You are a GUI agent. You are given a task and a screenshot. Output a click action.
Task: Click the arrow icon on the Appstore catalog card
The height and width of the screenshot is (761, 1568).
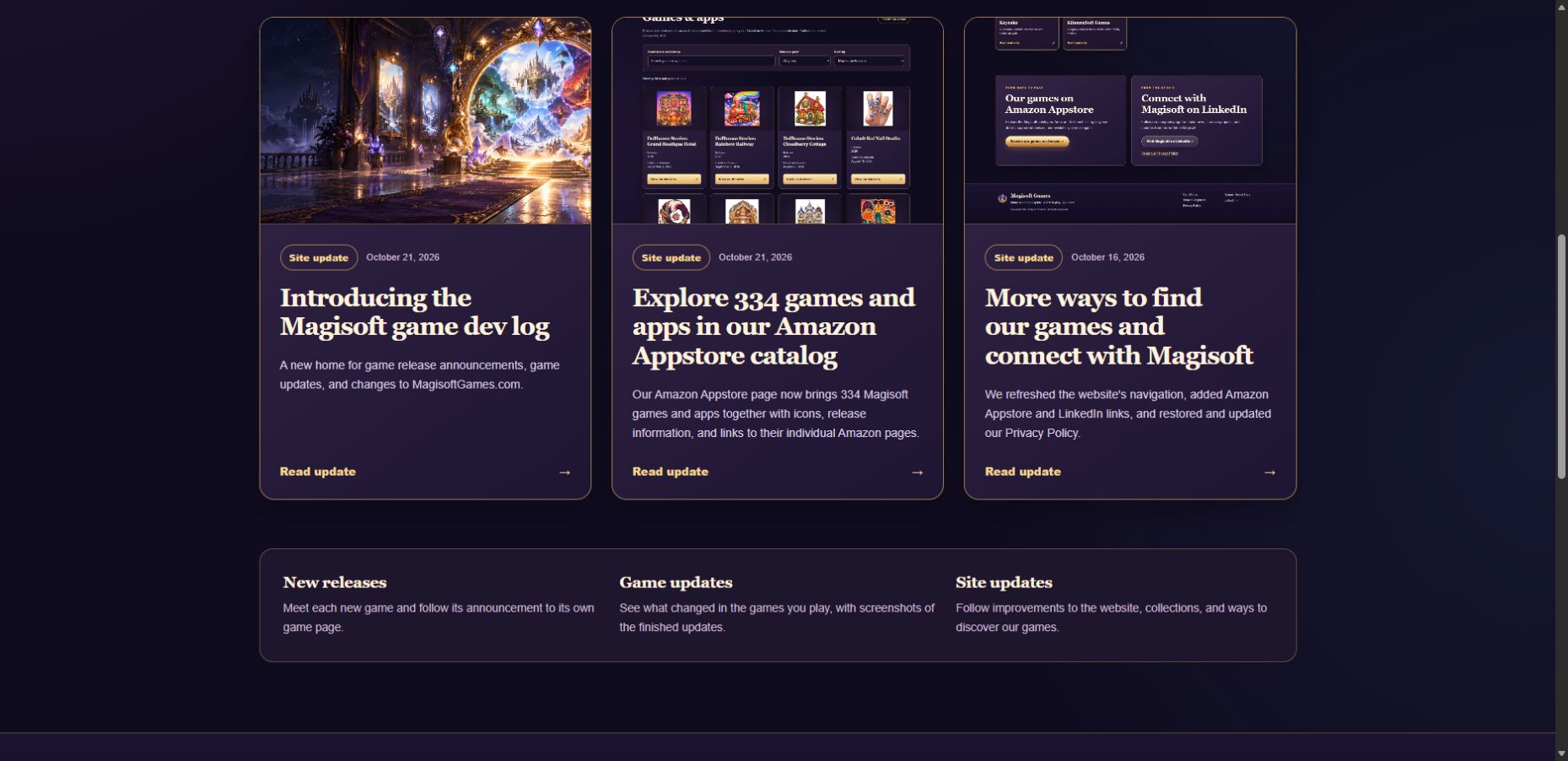pos(918,472)
